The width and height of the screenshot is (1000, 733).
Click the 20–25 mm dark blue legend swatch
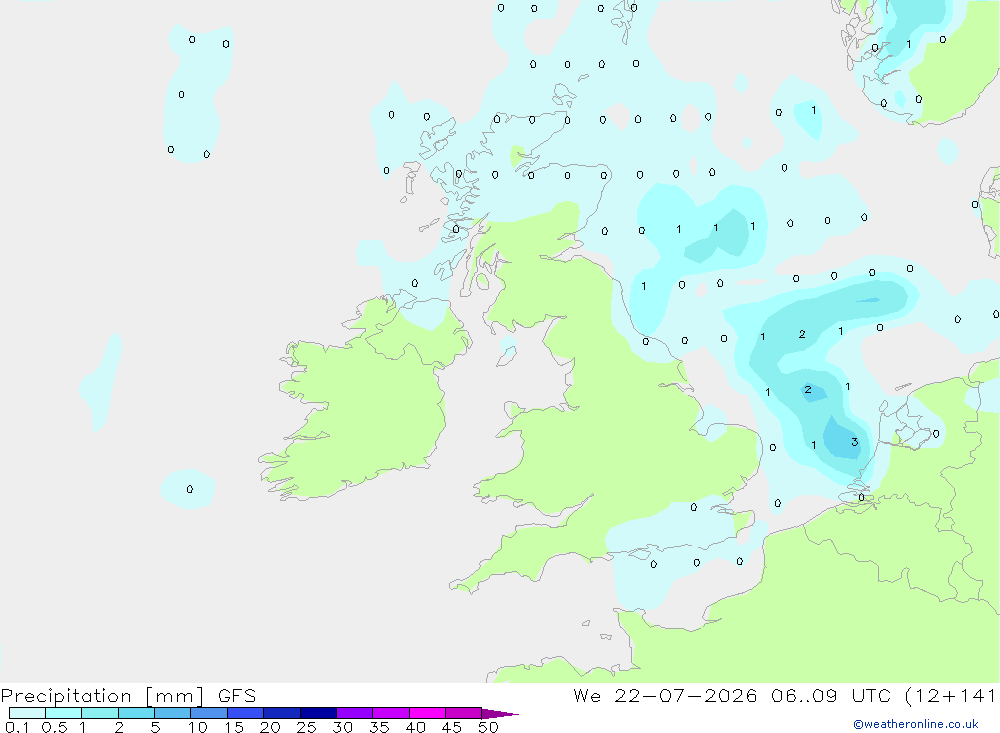282,713
